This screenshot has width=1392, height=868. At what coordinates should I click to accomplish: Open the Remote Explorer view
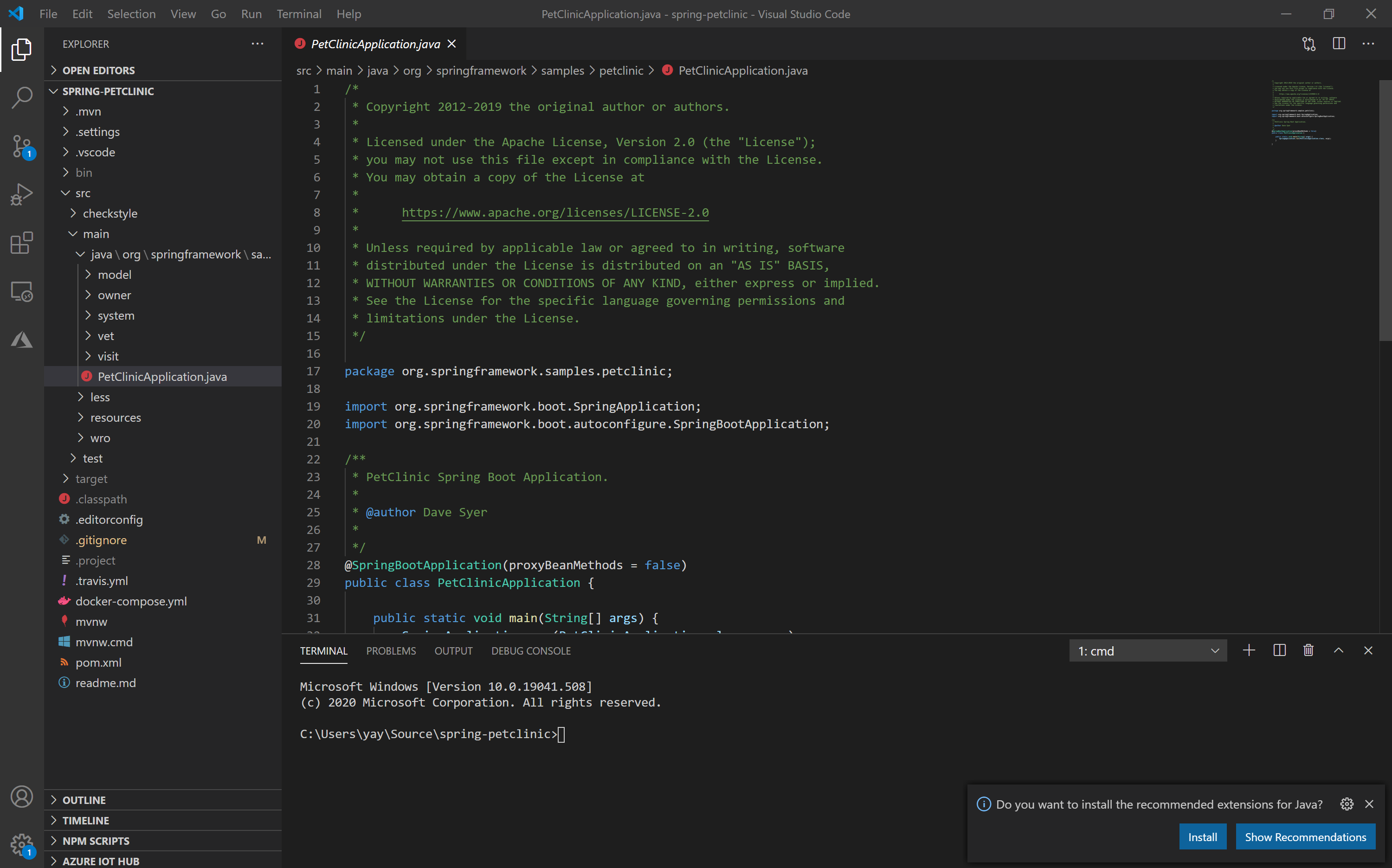tap(21, 291)
